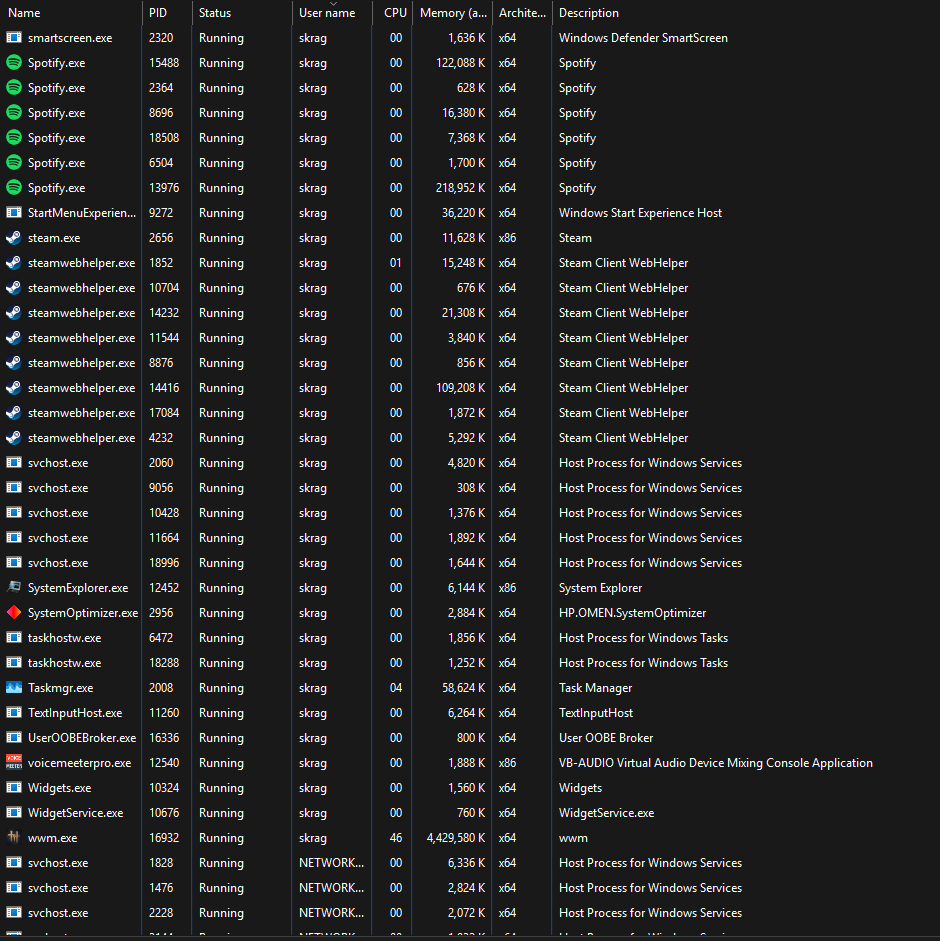The image size is (940, 941).
Task: Click the WidgetService.exe process icon
Action: pos(14,813)
